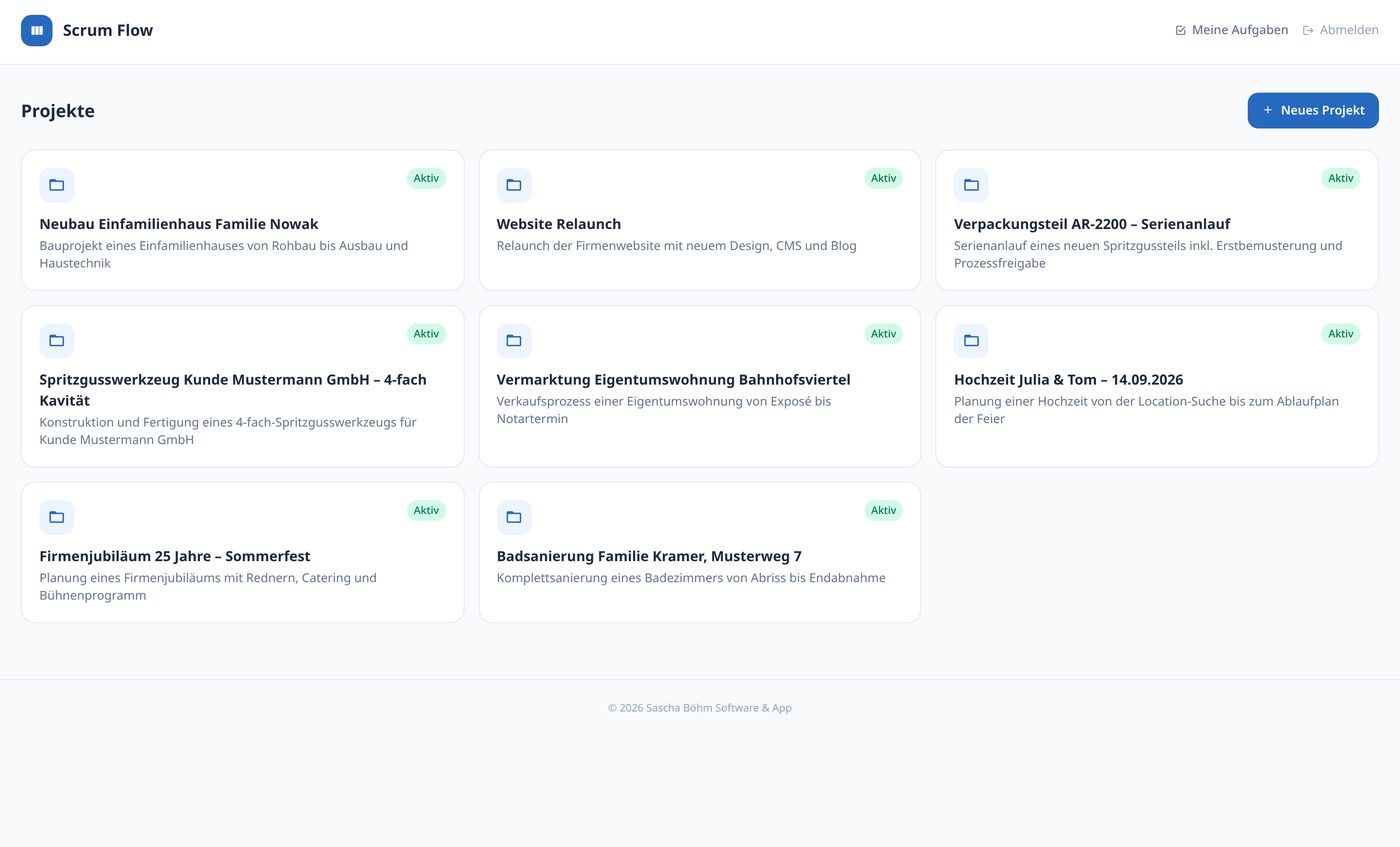Click description 'Komplettsanierung eines Badezimmers von Abriss'
Image resolution: width=1400 pixels, height=847 pixels.
[691, 578]
